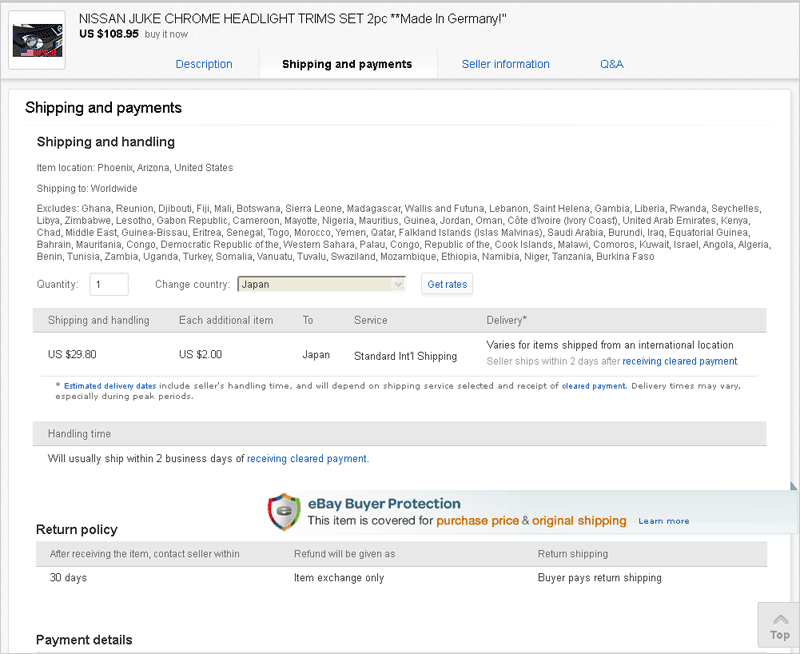
Task: Click Buyer pays return shipping text
Action: click(x=599, y=578)
